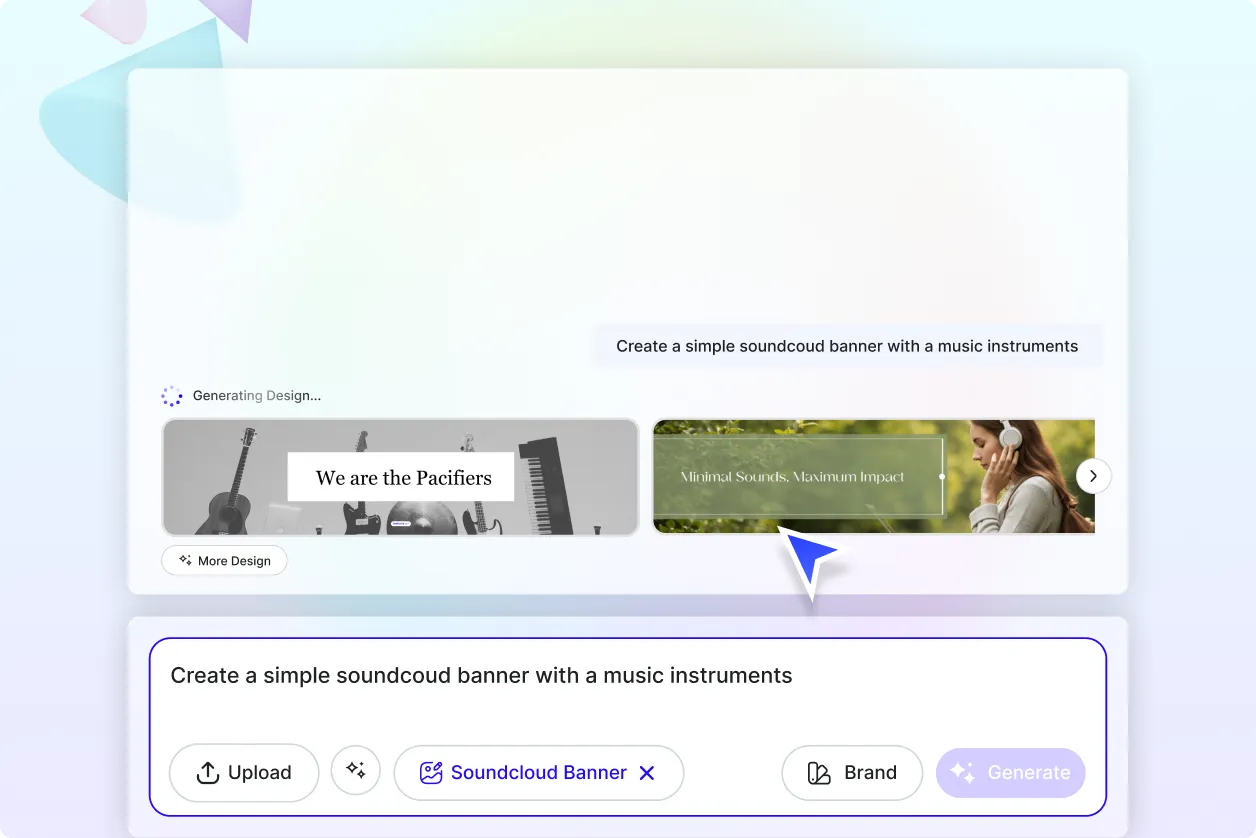1256x838 pixels.
Task: Select 'Minimal Sounds, Maximum Impact' banner text
Action: pyautogui.click(x=792, y=477)
